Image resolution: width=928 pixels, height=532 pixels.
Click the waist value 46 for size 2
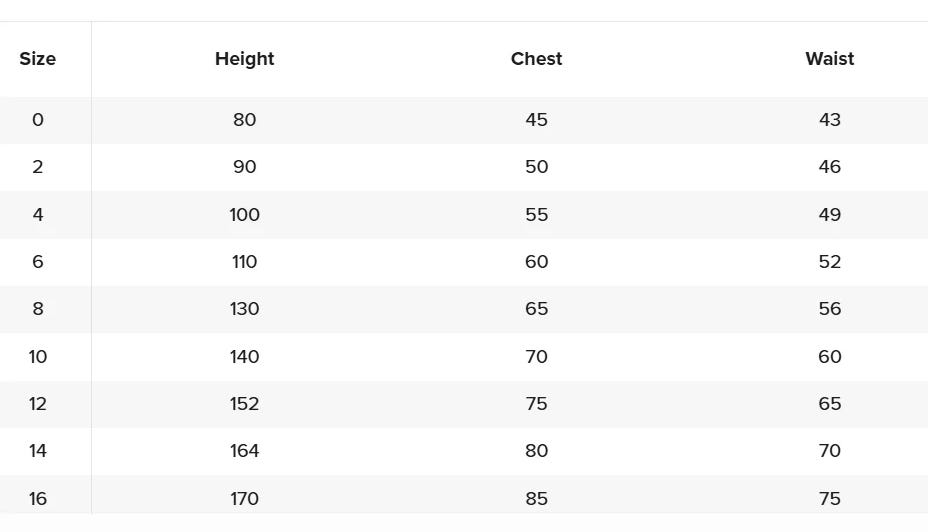click(x=829, y=167)
